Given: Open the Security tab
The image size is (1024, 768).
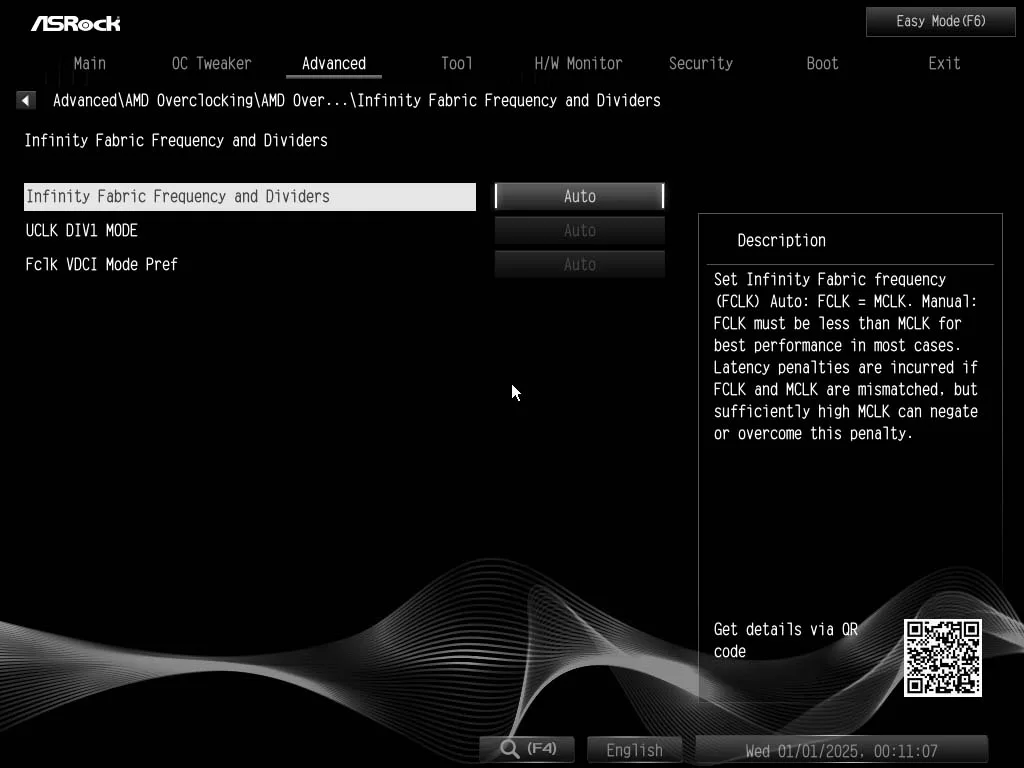Looking at the screenshot, I should (x=701, y=63).
